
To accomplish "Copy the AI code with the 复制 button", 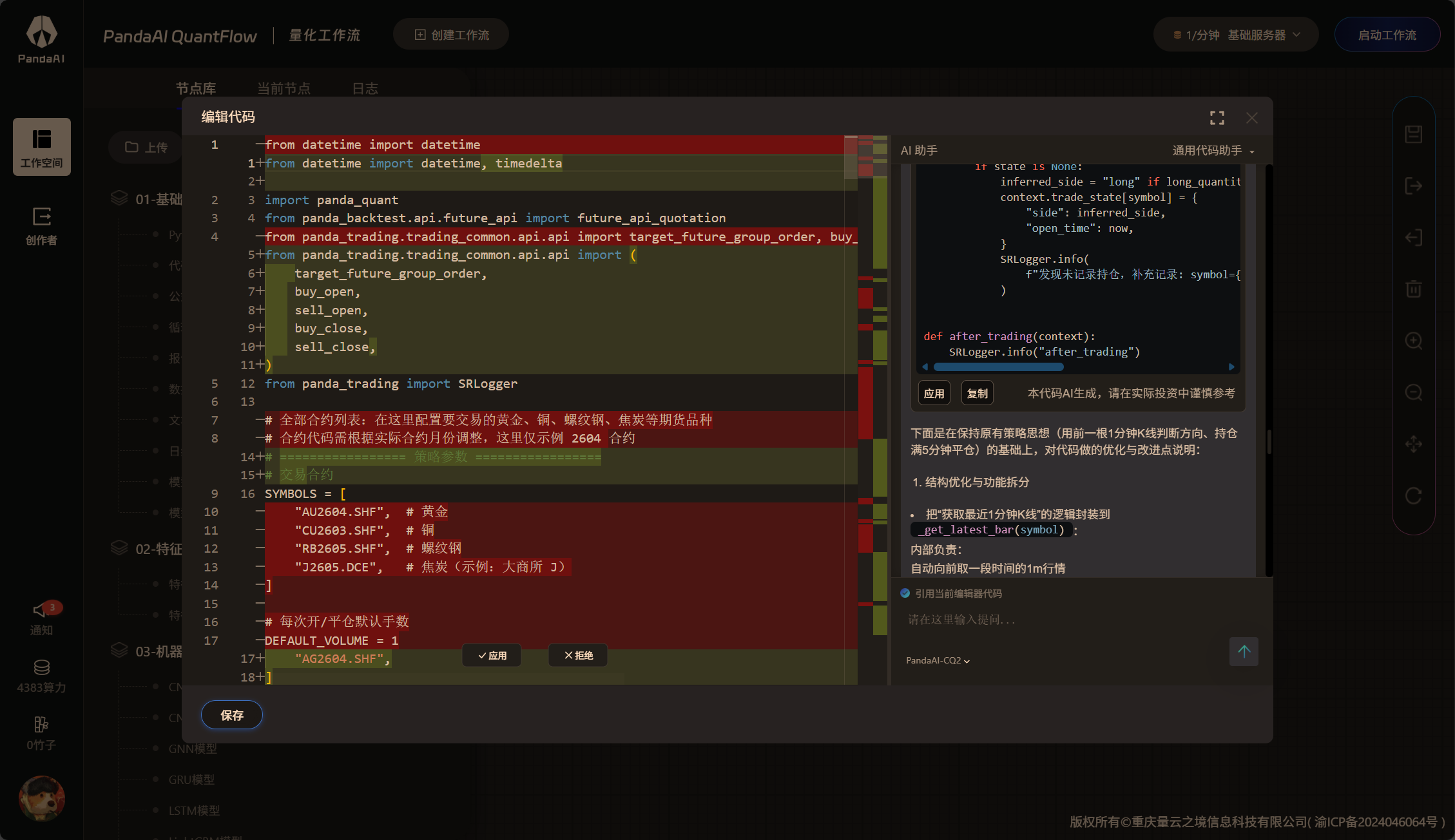I will point(978,393).
